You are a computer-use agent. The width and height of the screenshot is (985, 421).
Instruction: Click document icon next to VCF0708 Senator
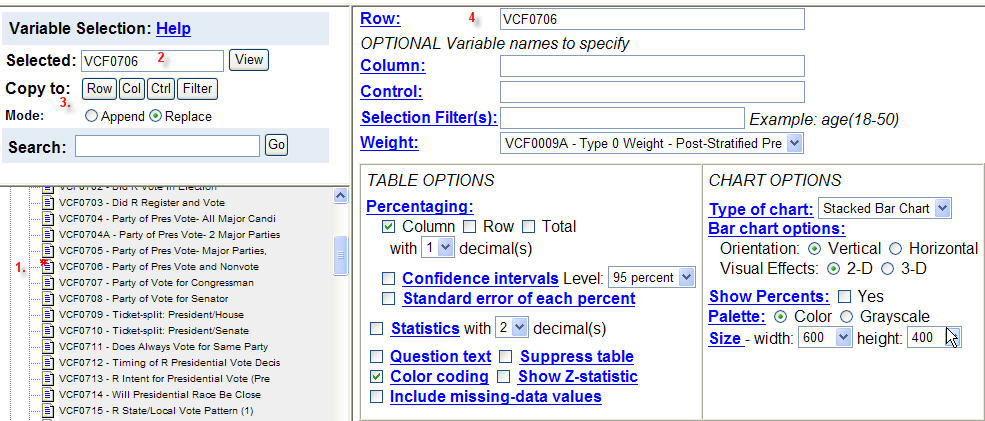click(48, 298)
